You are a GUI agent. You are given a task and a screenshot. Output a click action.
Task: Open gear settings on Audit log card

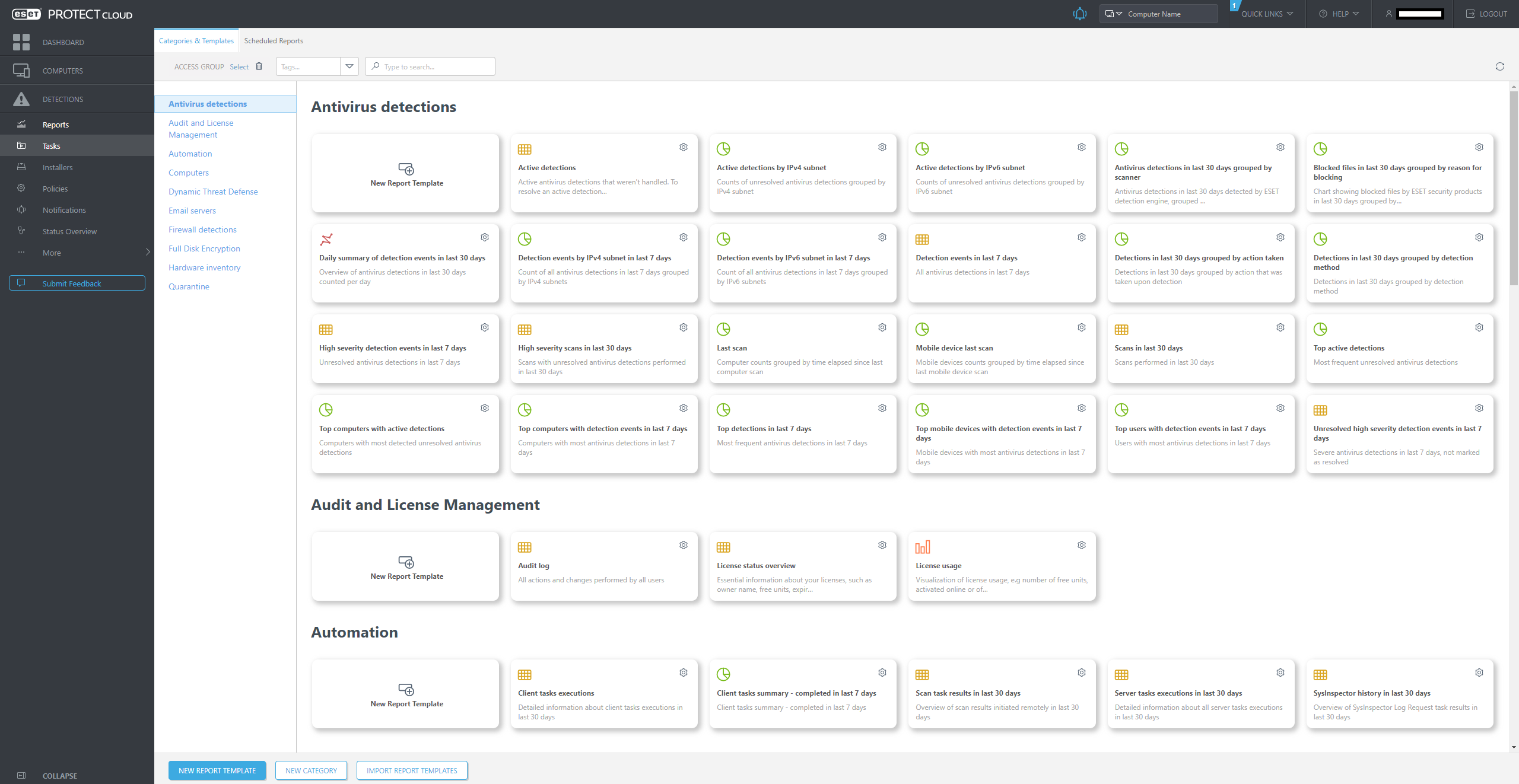pos(684,545)
